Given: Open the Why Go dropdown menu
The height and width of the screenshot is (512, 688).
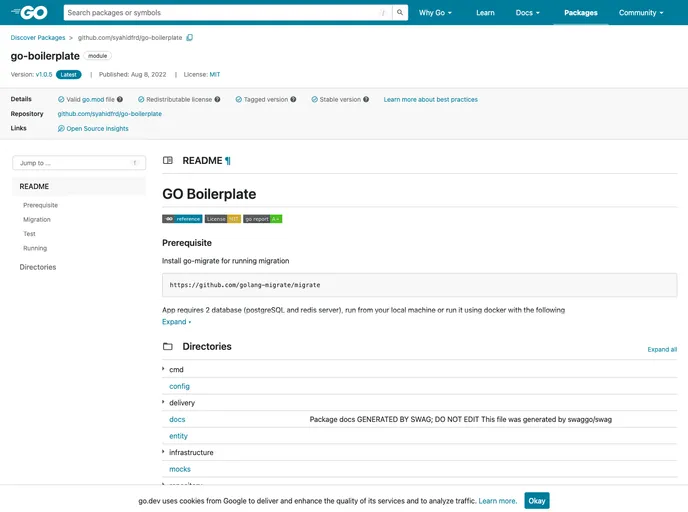Looking at the screenshot, I should point(435,13).
